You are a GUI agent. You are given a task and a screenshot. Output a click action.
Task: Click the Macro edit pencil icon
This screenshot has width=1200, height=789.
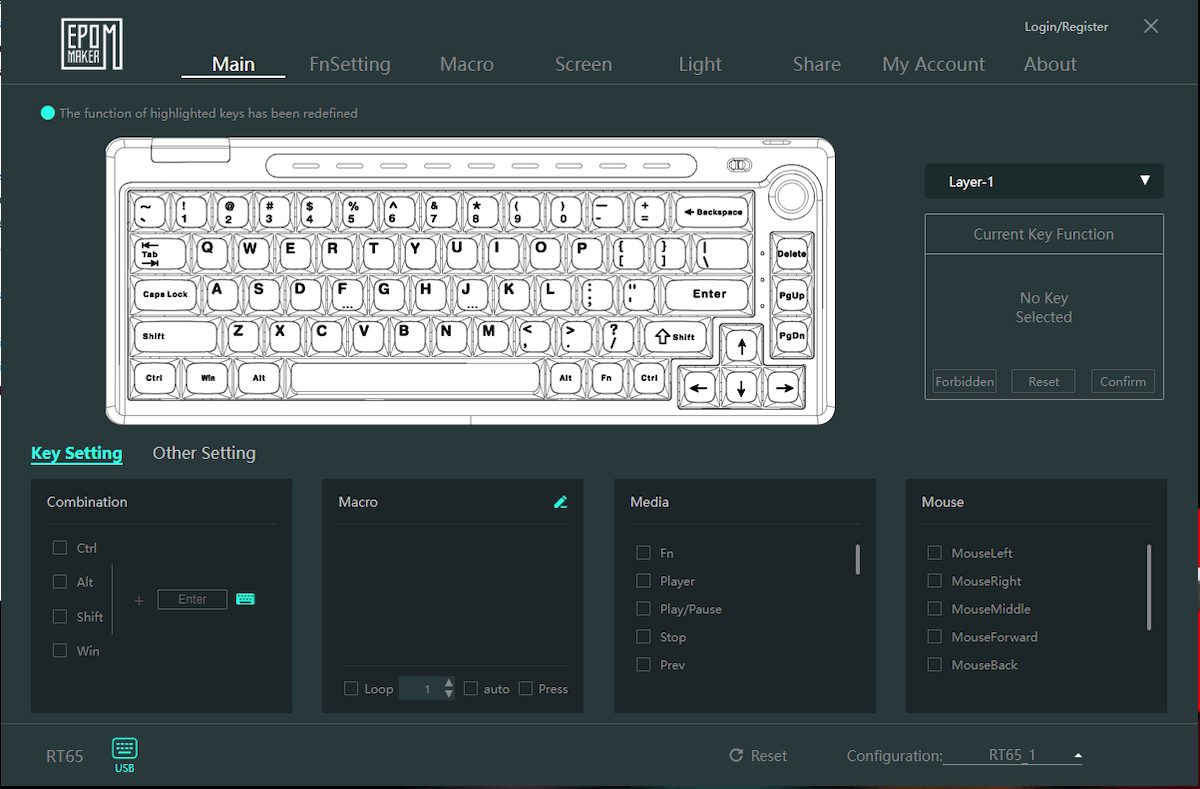[560, 502]
